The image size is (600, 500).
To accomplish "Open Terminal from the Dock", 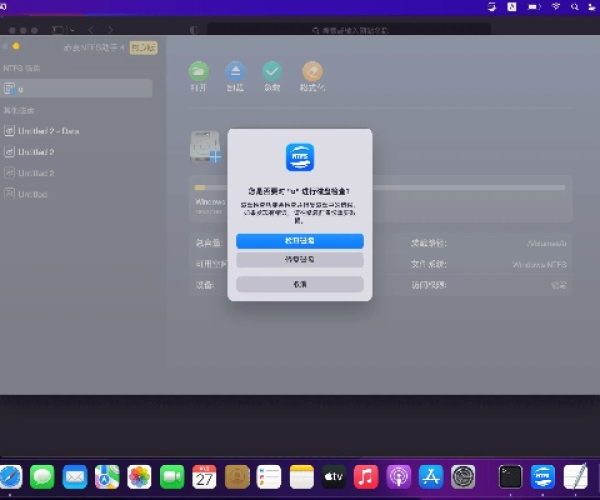I will tap(510, 477).
